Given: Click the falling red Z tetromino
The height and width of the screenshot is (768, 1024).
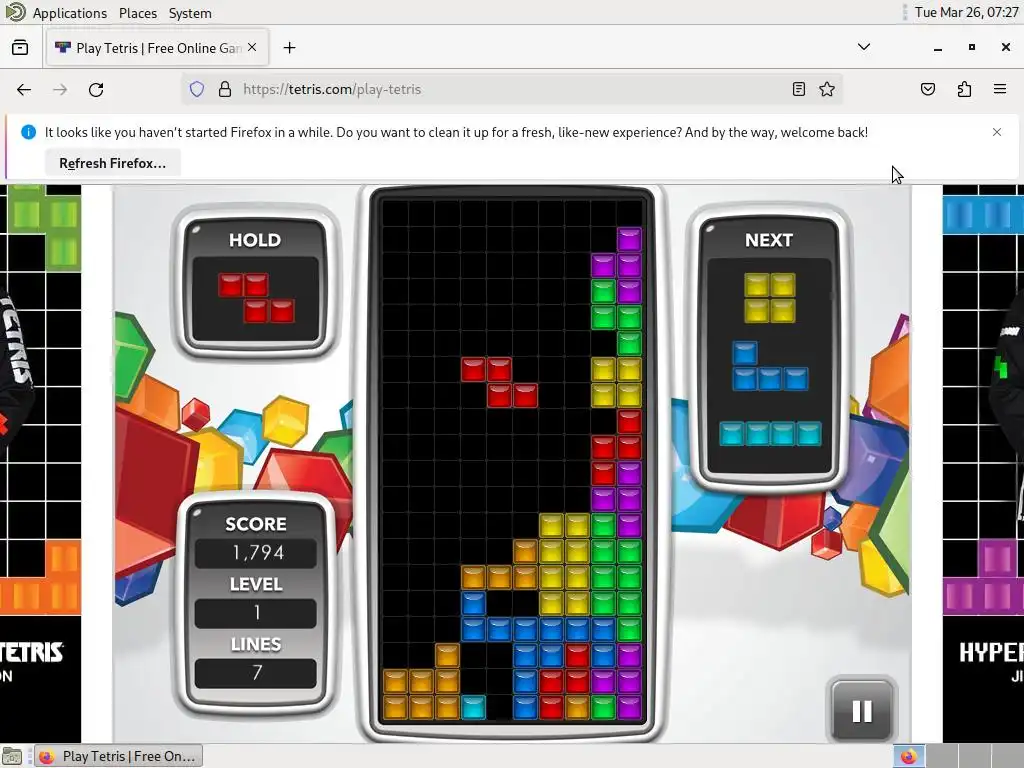Looking at the screenshot, I should (x=500, y=382).
